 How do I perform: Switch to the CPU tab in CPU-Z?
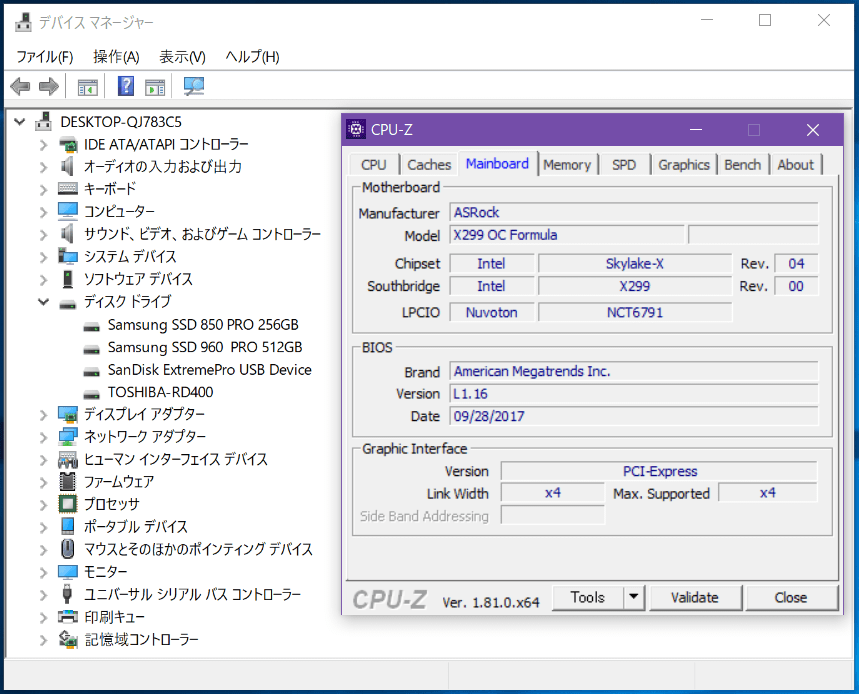click(x=374, y=165)
